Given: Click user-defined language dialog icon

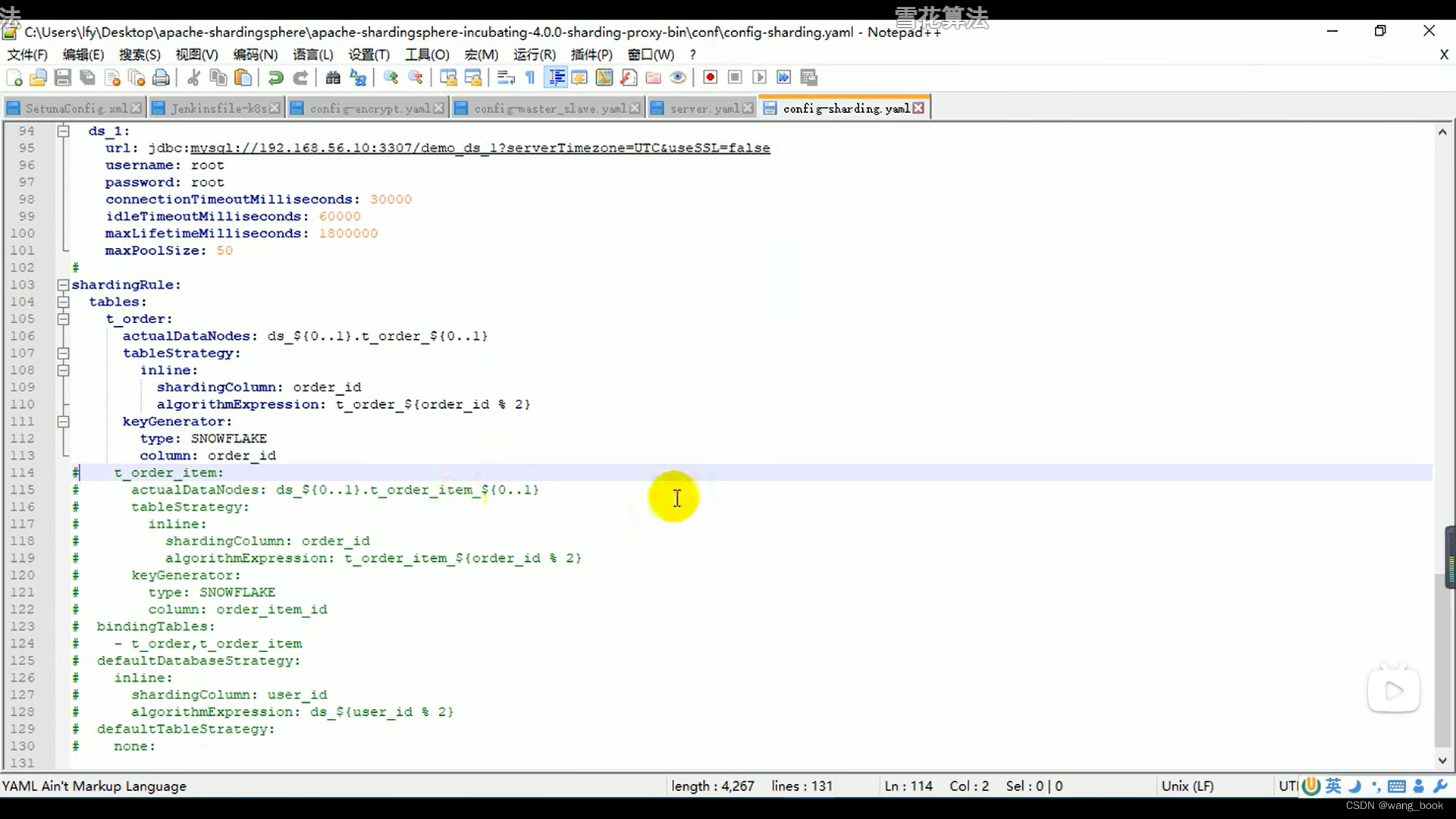Looking at the screenshot, I should click(x=579, y=77).
